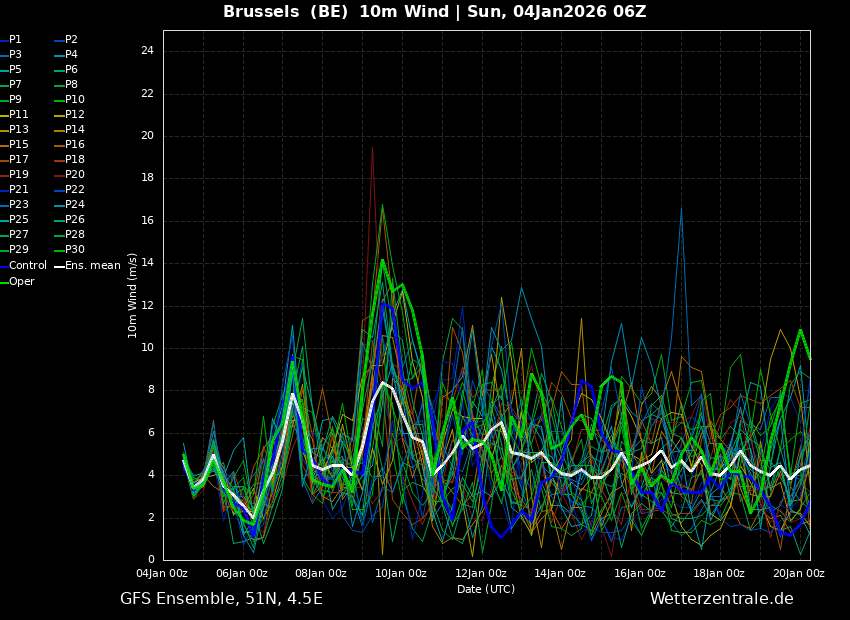Click the 10m Wind (m/s) axis label
Viewport: 850px width, 620px height.
click(132, 295)
